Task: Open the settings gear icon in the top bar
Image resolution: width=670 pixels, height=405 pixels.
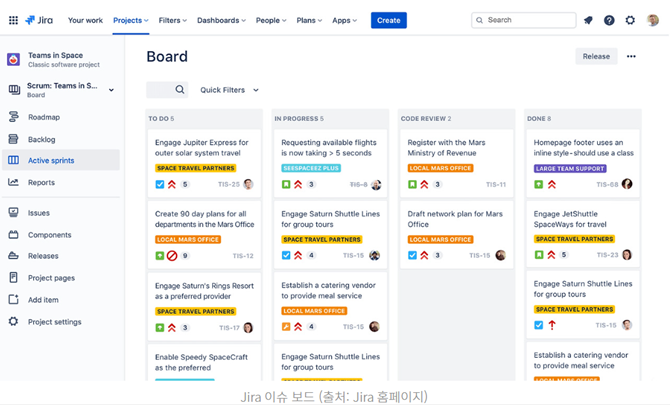Action: pos(630,20)
